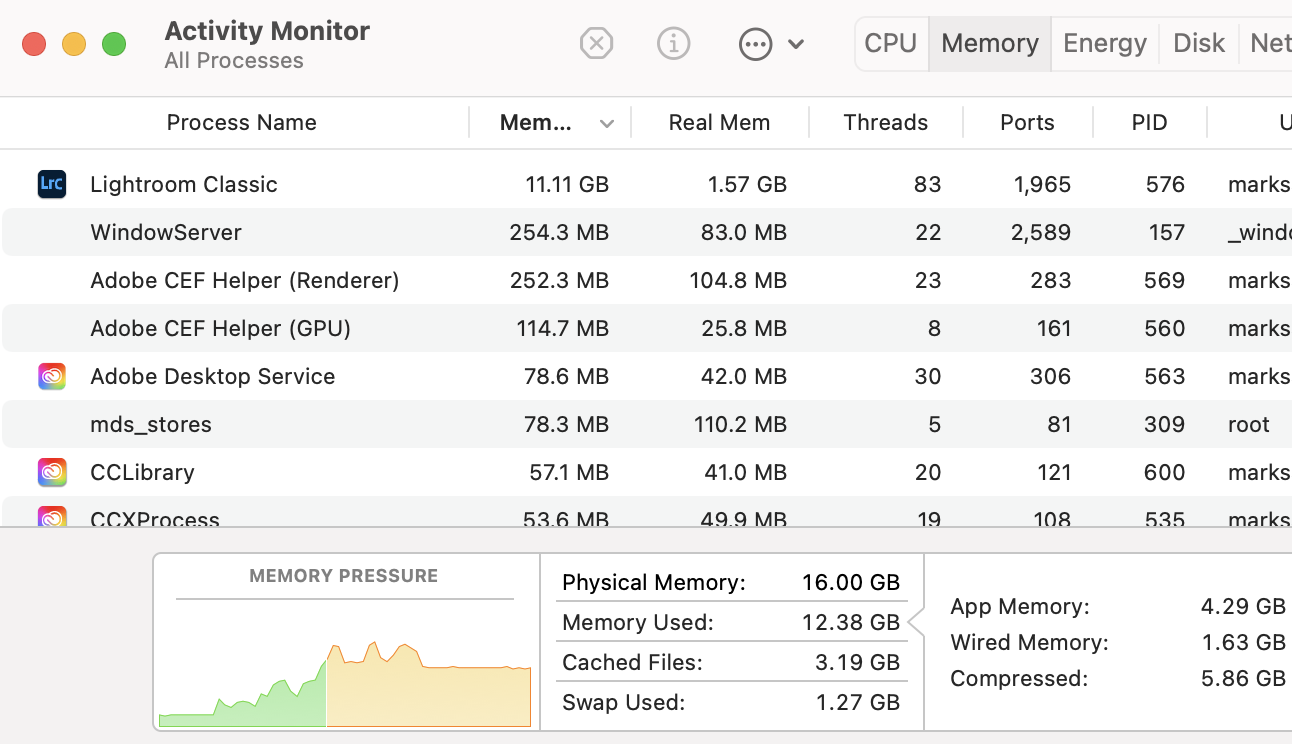Viewport: 1292px width, 744px height.
Task: Select the mds_stores process row
Action: [646, 424]
